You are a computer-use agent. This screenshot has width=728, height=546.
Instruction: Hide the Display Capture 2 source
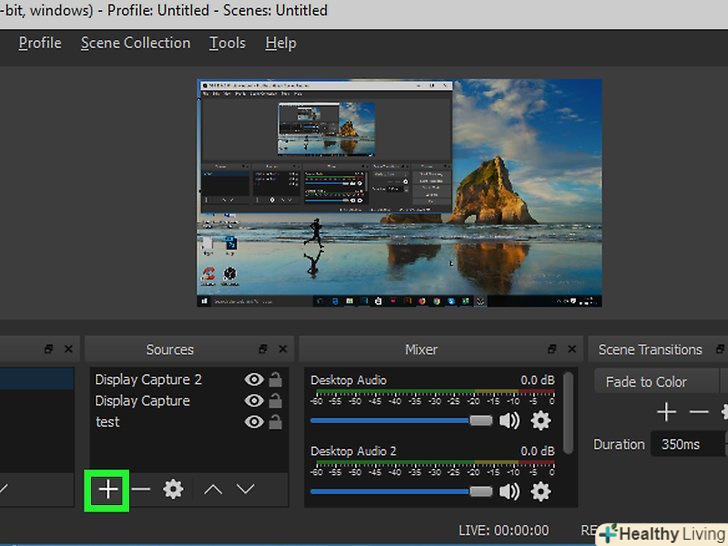pyautogui.click(x=254, y=380)
